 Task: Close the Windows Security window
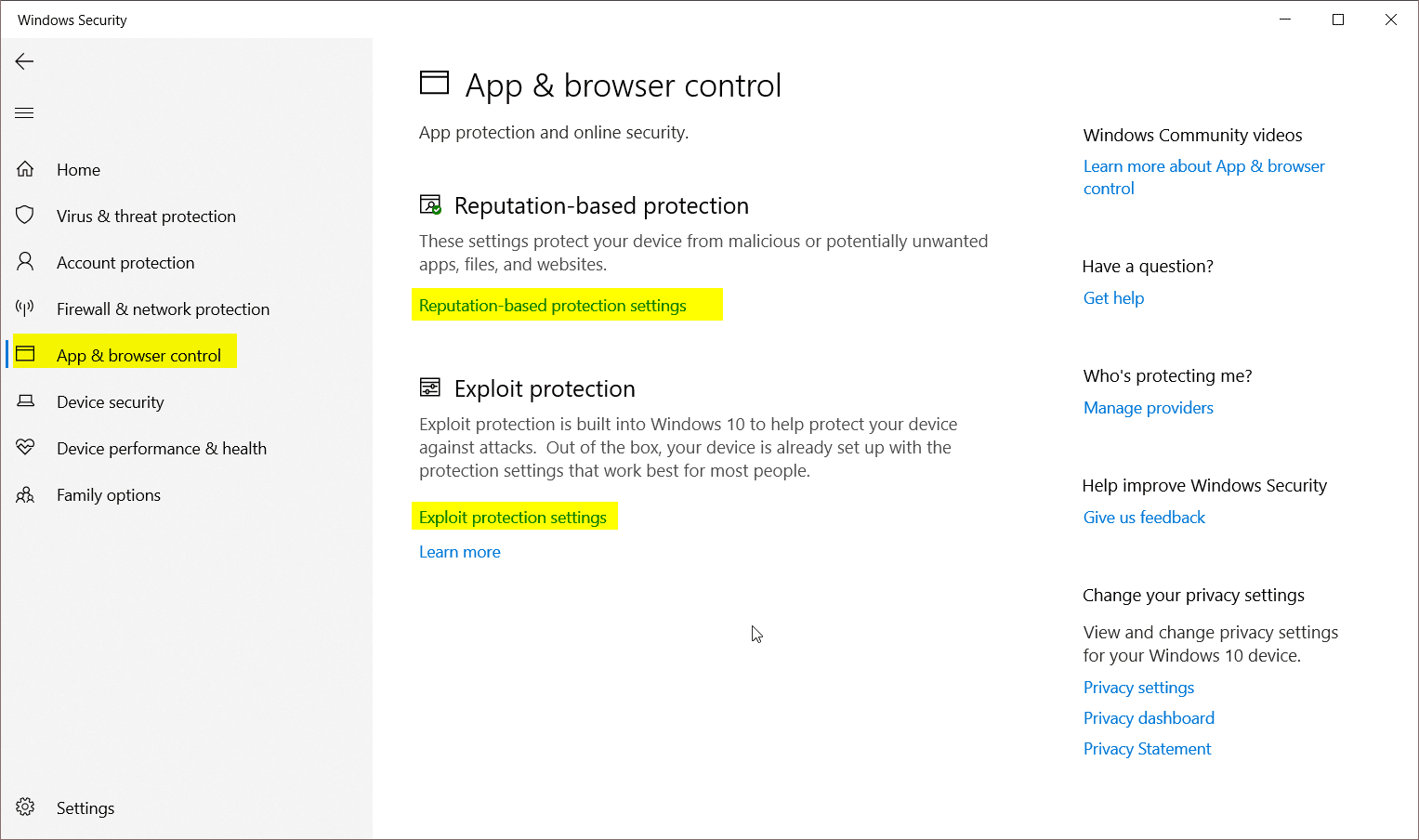coord(1391,20)
